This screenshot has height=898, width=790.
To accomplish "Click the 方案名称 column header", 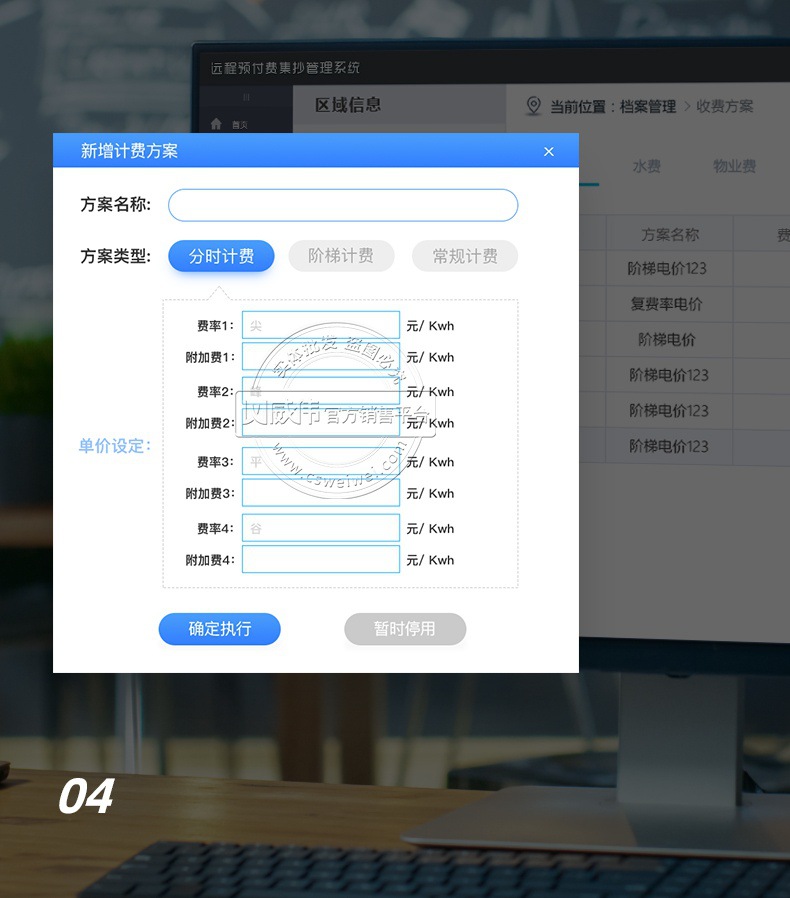I will tap(670, 234).
